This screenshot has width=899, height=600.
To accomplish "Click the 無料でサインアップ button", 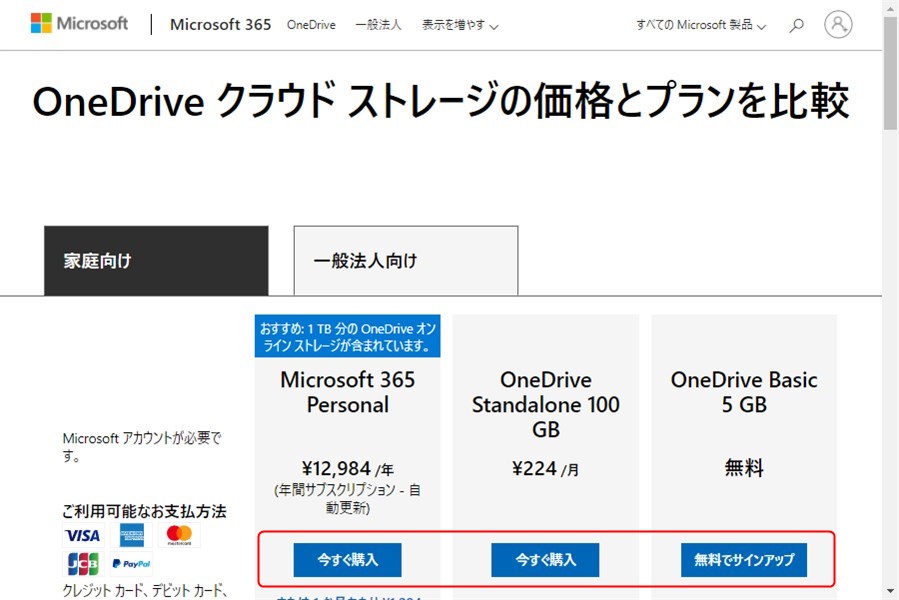I will tap(743, 560).
